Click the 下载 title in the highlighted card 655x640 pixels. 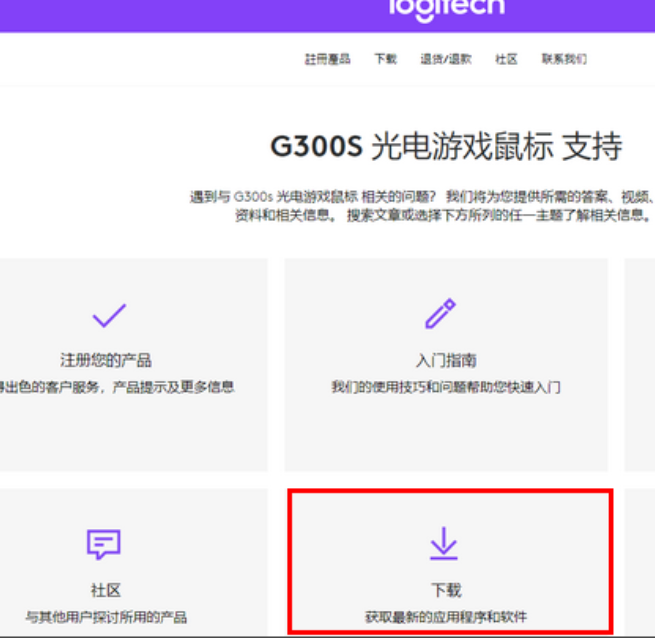pyautogui.click(x=445, y=591)
